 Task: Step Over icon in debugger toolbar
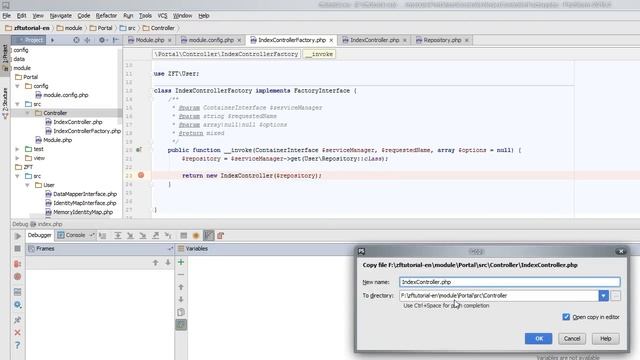click(x=118, y=236)
